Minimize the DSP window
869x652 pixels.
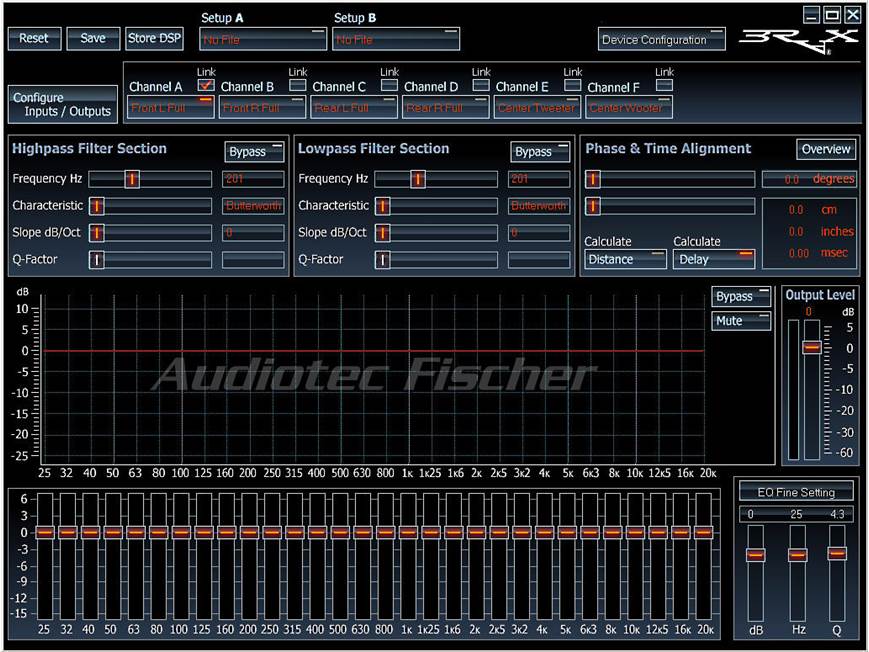point(812,15)
